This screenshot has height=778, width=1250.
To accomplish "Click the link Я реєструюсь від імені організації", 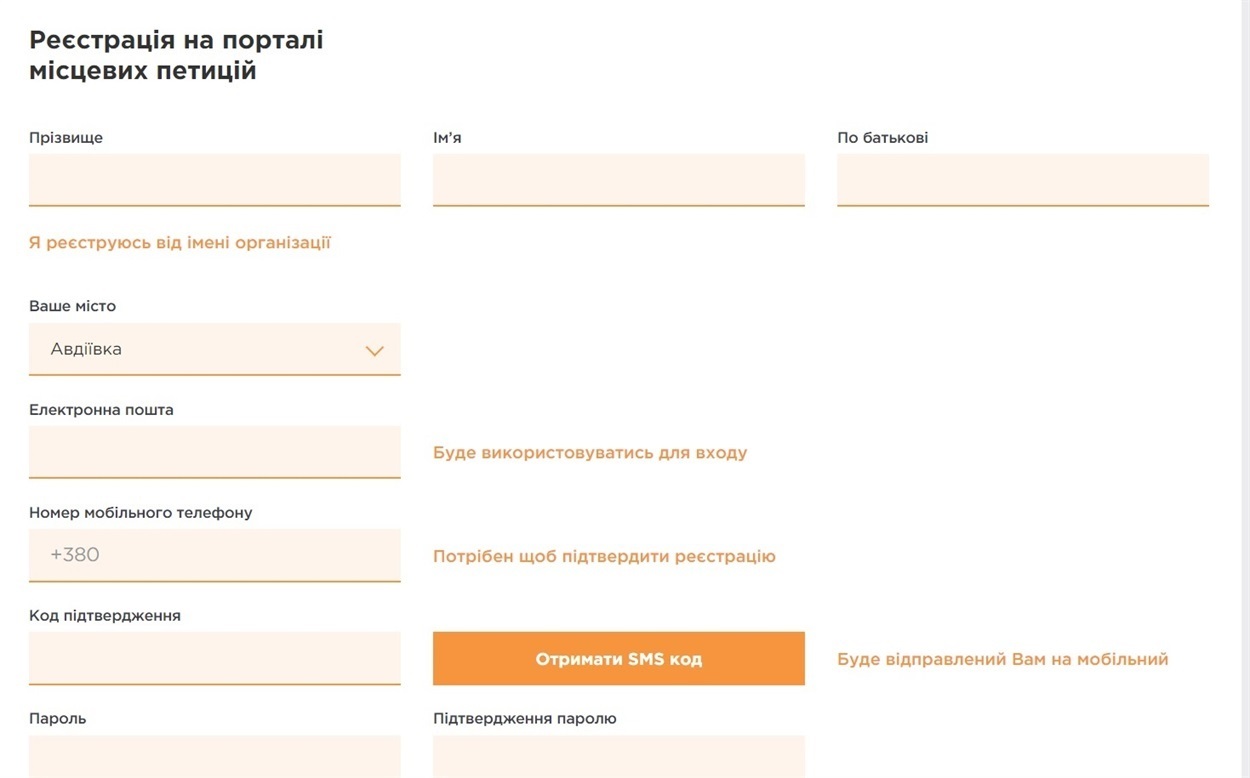I will 180,243.
